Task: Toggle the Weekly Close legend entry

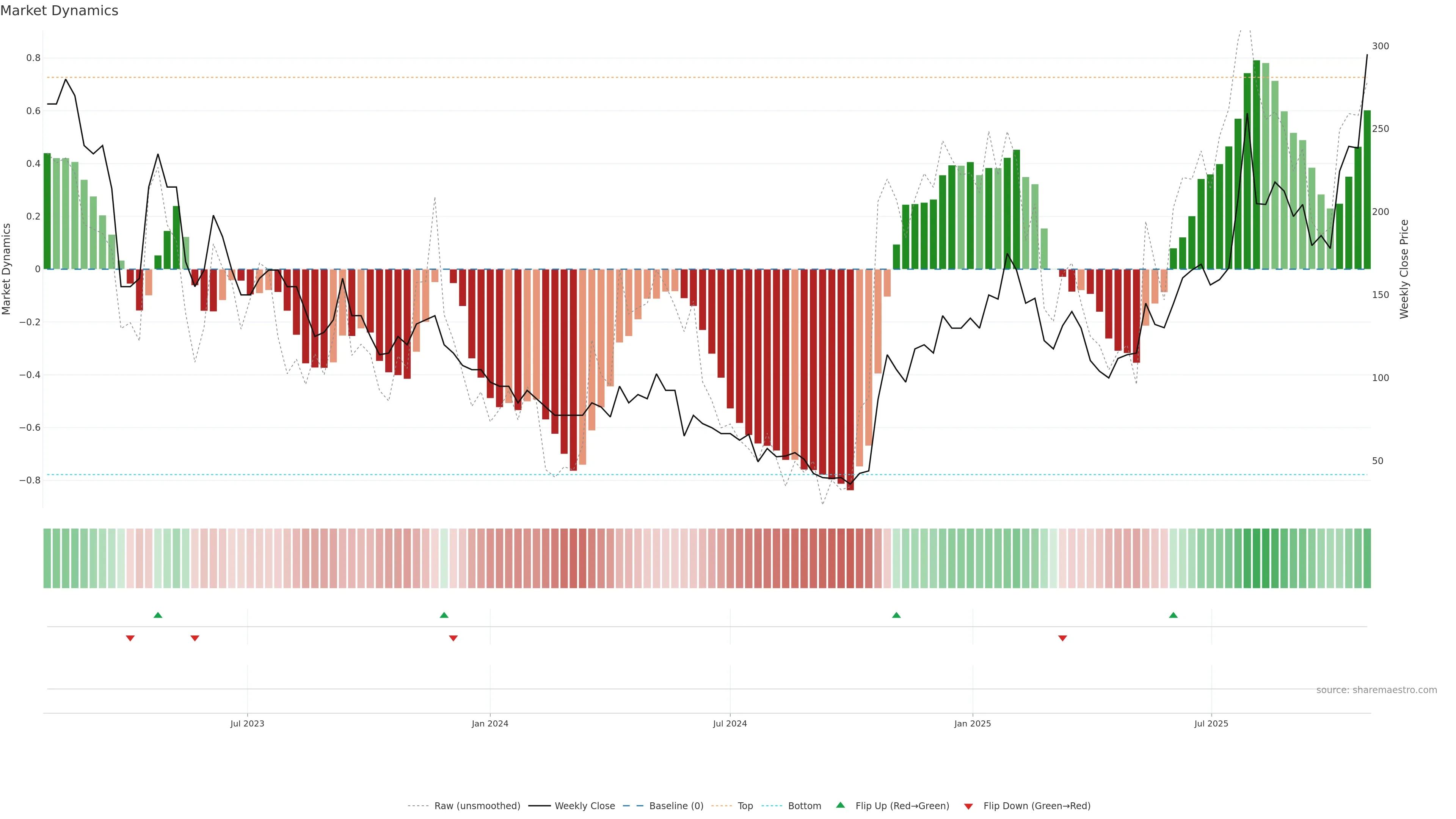Action: [584, 806]
